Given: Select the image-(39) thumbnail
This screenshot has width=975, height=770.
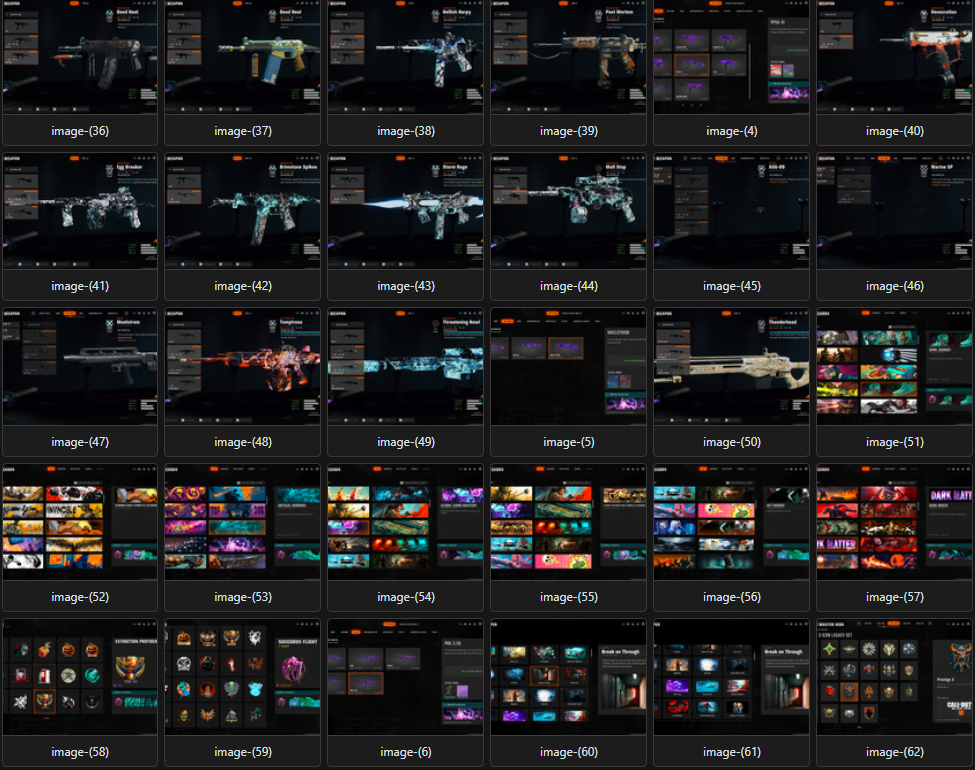Looking at the screenshot, I should pyautogui.click(x=568, y=57).
